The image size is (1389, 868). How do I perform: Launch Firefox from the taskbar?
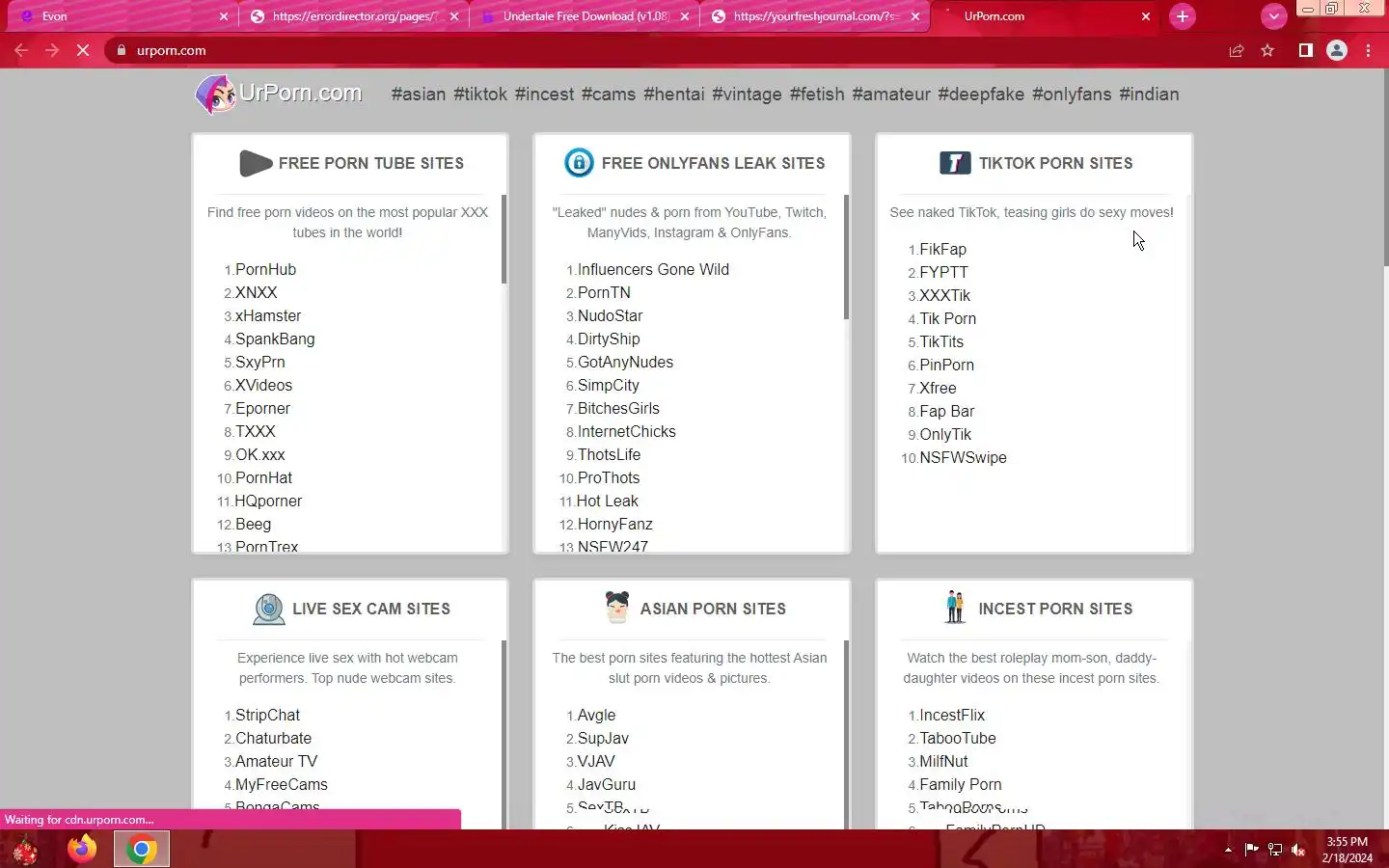click(82, 849)
